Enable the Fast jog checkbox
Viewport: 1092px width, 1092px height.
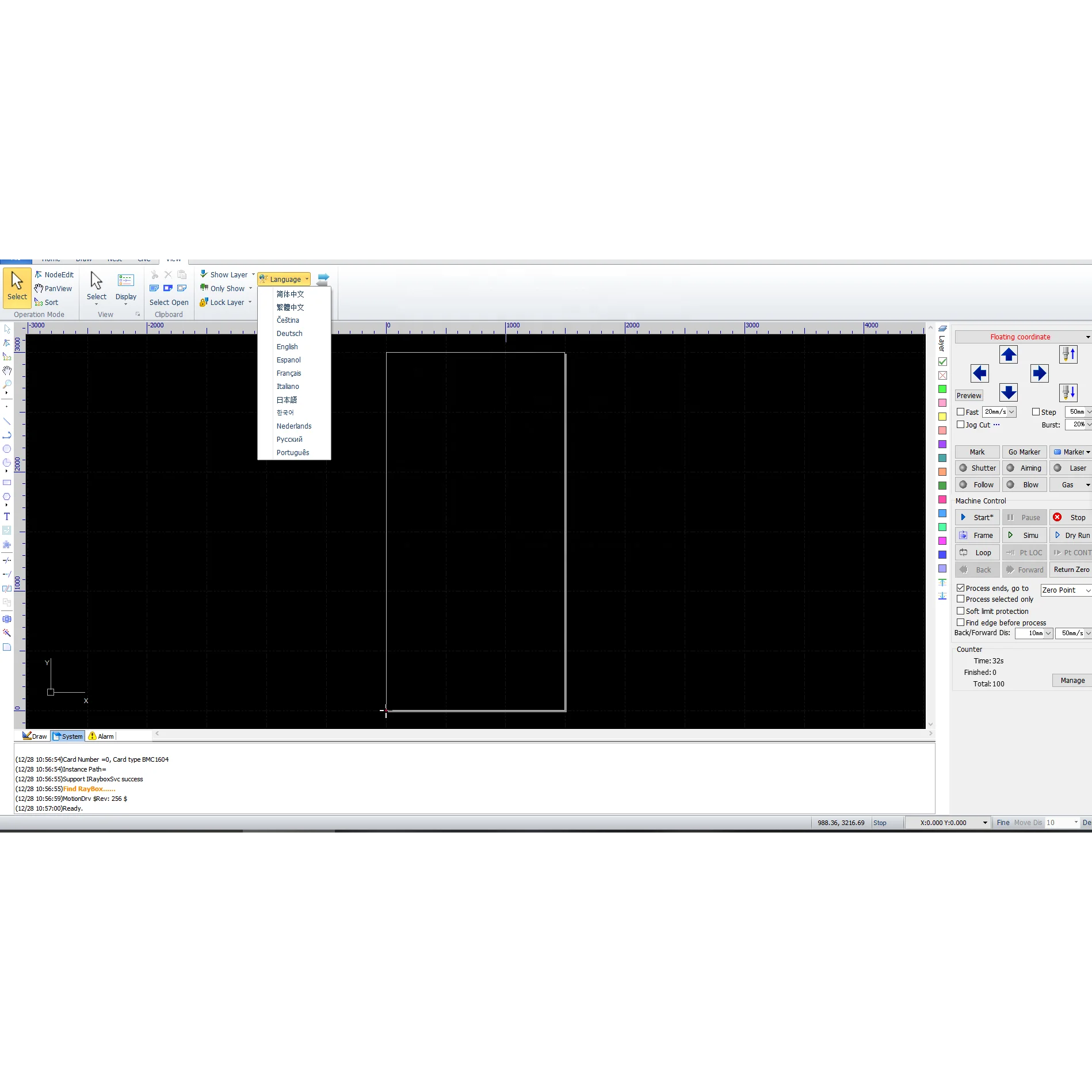click(960, 412)
